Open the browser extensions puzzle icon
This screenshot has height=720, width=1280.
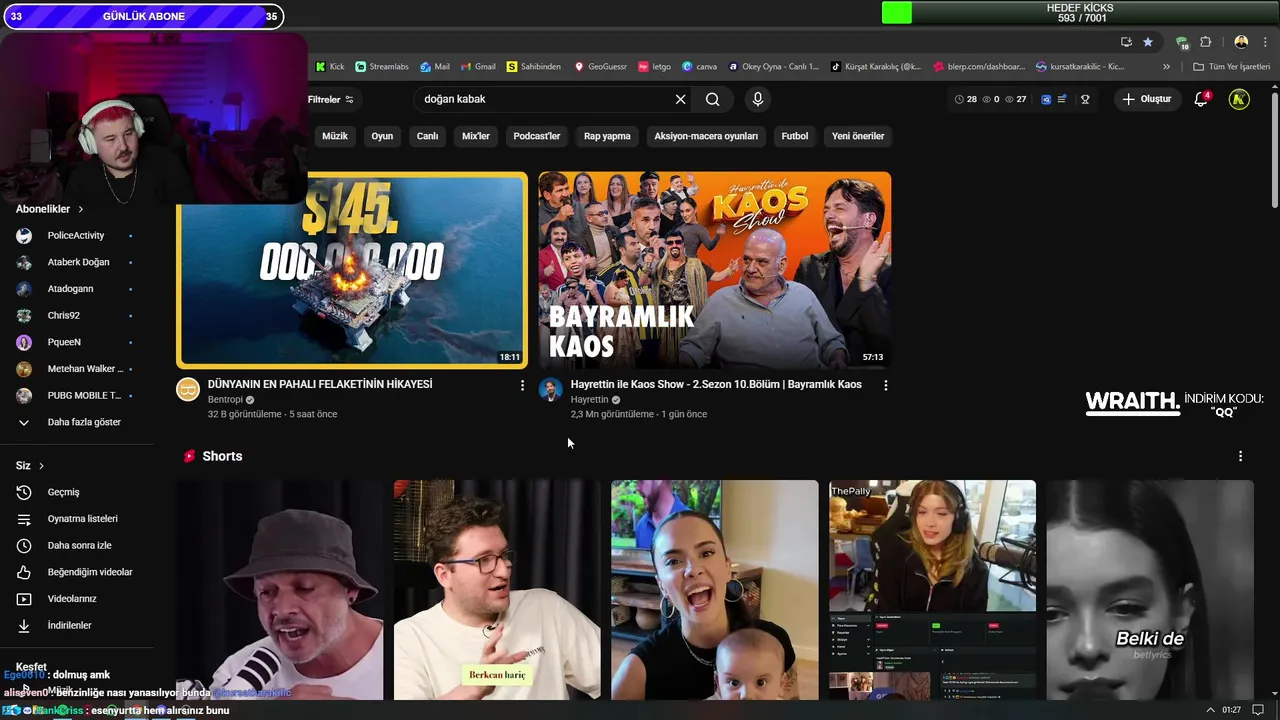[x=1206, y=41]
